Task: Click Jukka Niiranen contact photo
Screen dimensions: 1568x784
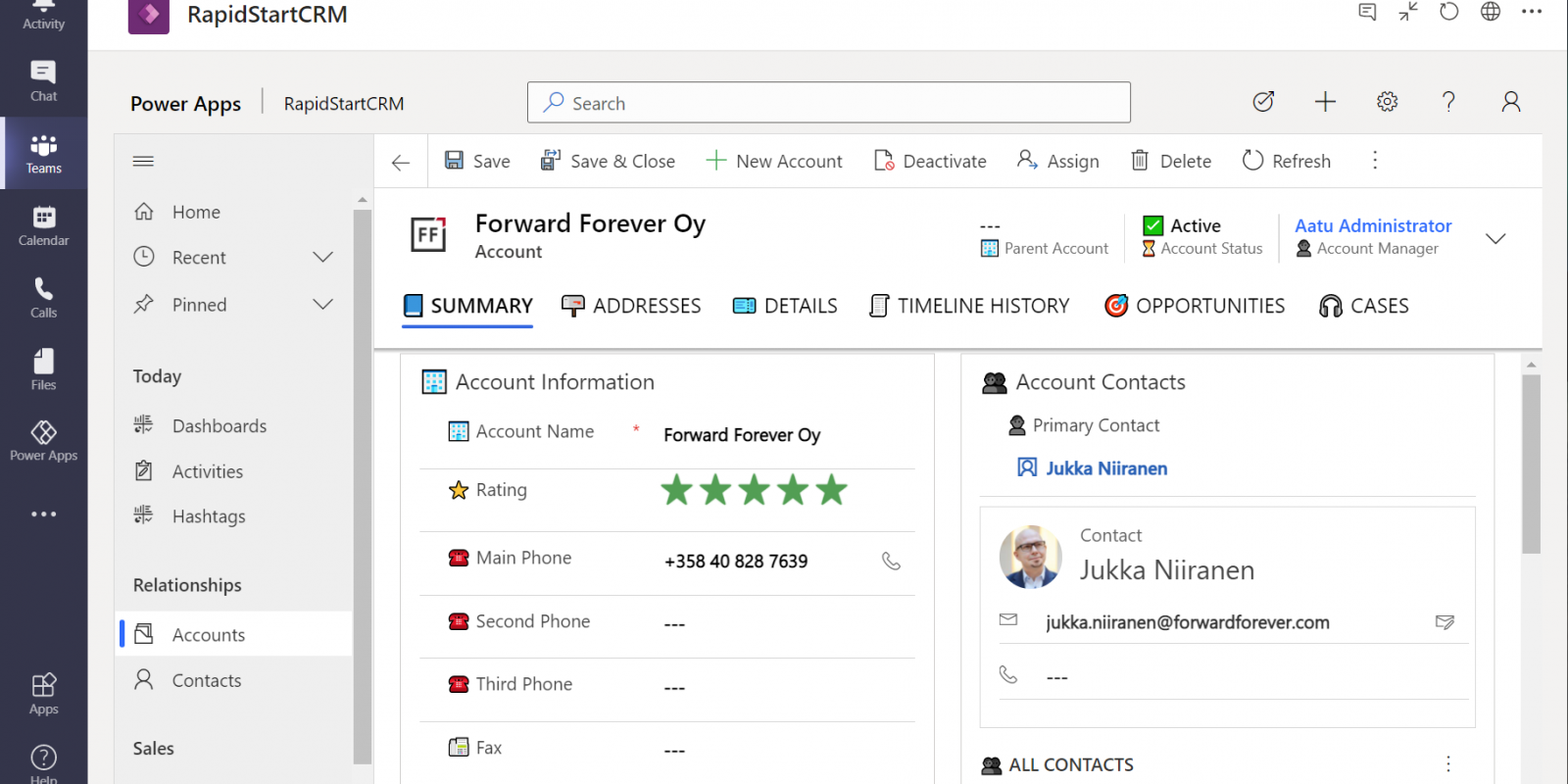Action: point(1030,557)
